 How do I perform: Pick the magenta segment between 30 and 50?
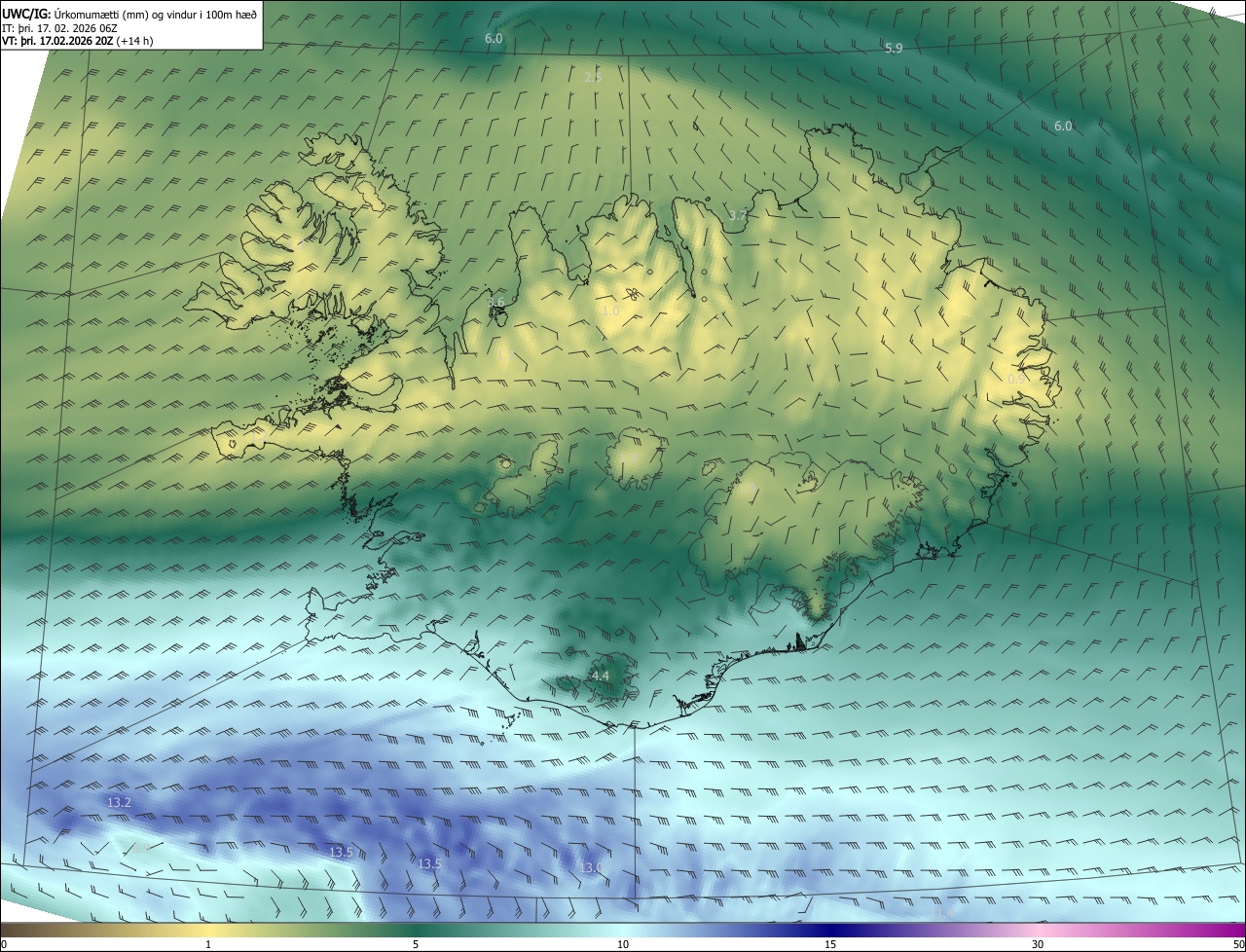point(1142,931)
